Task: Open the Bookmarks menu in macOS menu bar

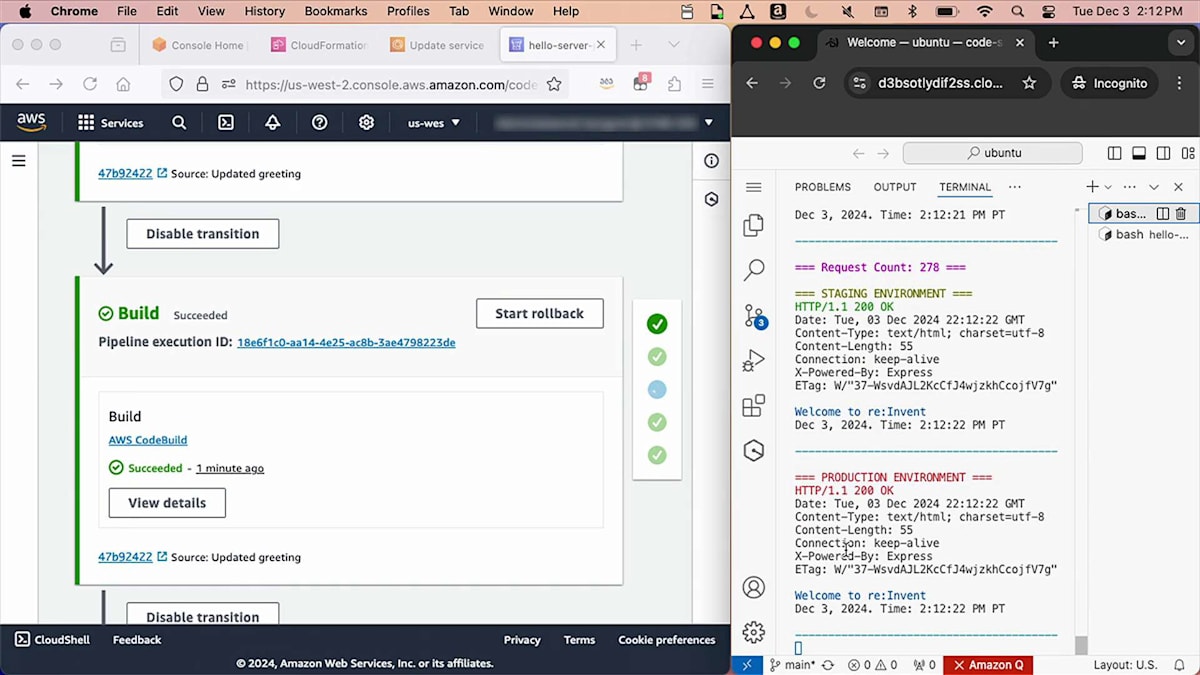Action: pos(337,11)
